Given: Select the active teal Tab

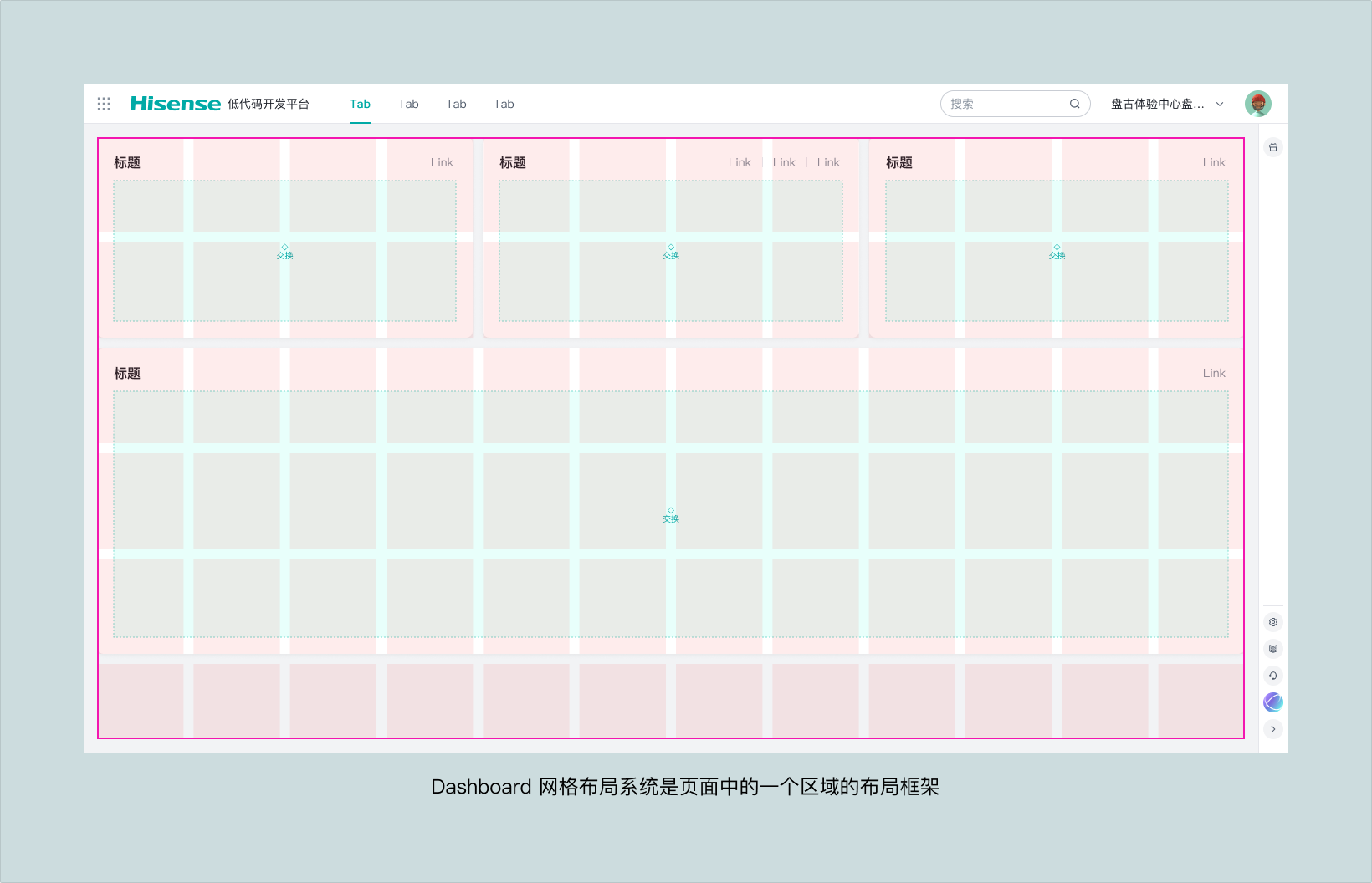Looking at the screenshot, I should pos(360,104).
